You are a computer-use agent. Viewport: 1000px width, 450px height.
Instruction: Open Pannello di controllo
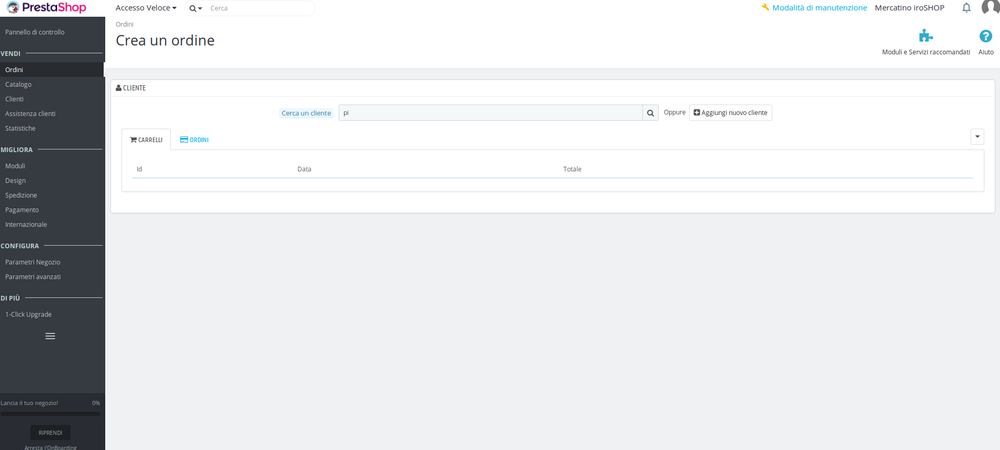point(34,32)
